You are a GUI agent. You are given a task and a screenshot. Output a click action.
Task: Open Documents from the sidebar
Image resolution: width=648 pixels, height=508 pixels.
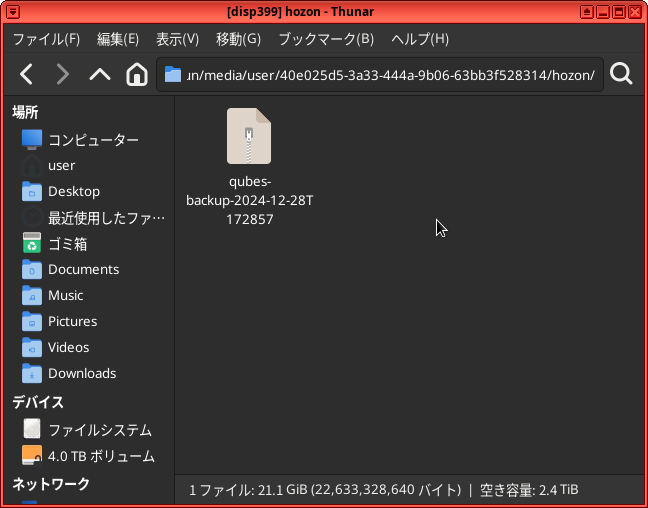click(x=83, y=270)
